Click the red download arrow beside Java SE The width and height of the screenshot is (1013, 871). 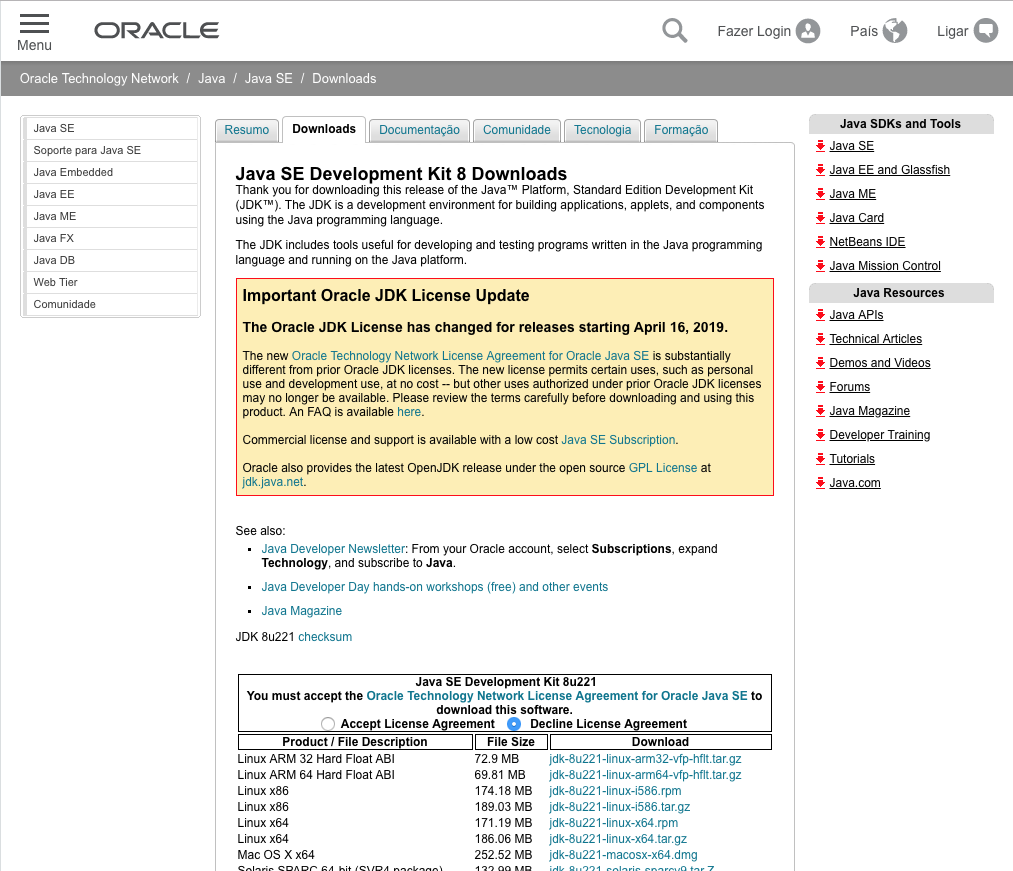pos(820,146)
